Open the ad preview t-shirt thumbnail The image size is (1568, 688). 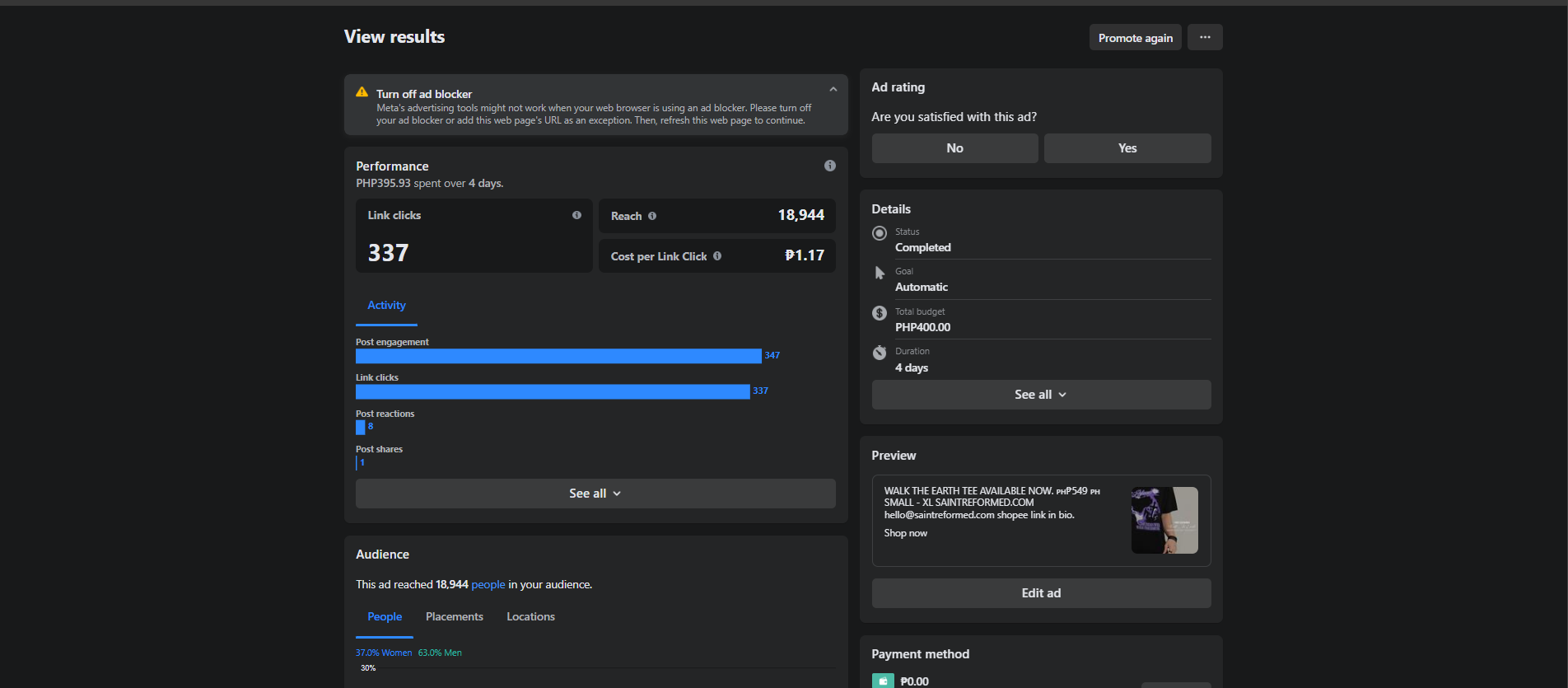1164,520
